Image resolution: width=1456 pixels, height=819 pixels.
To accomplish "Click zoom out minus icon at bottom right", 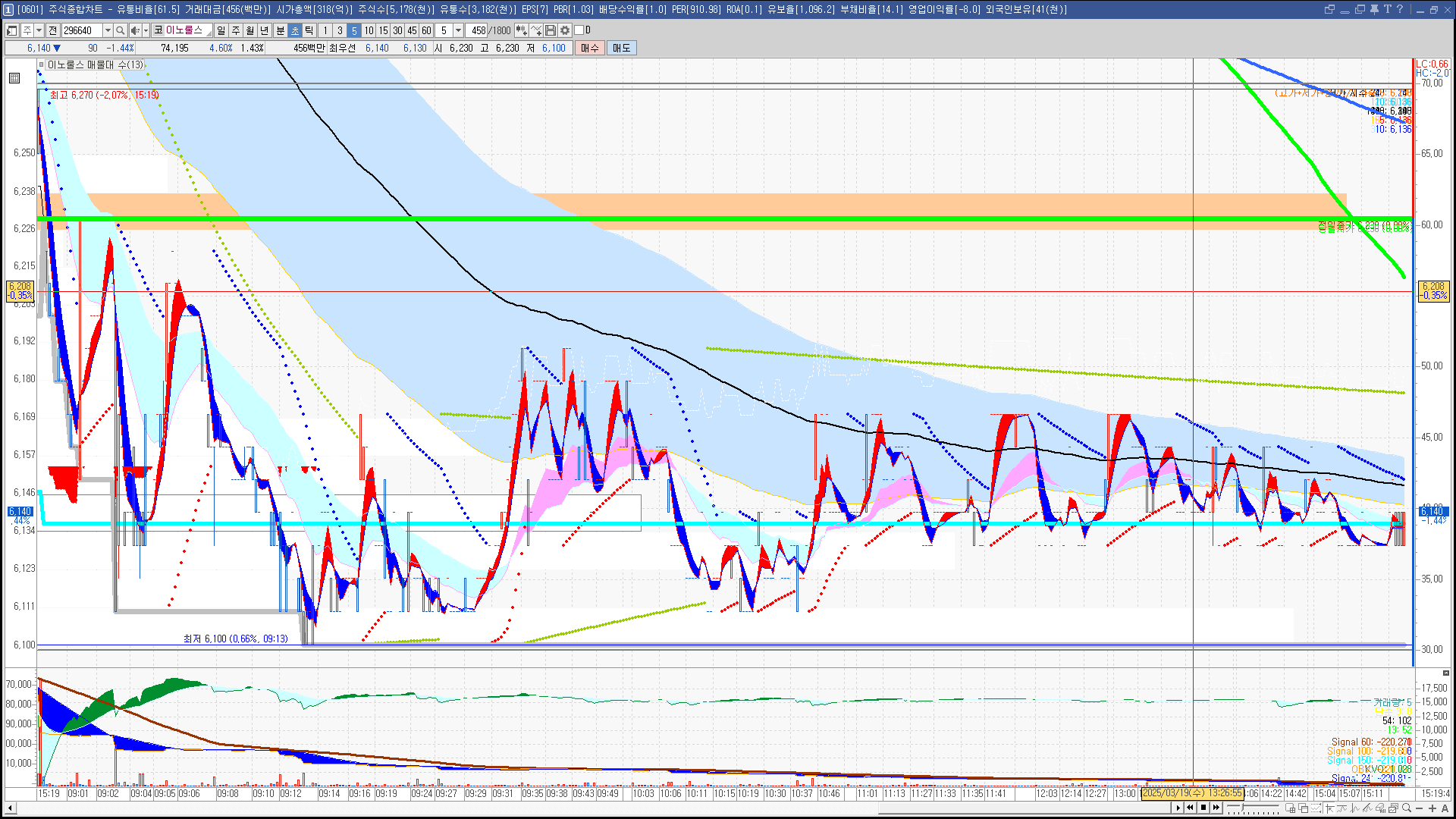I will coord(1420,808).
